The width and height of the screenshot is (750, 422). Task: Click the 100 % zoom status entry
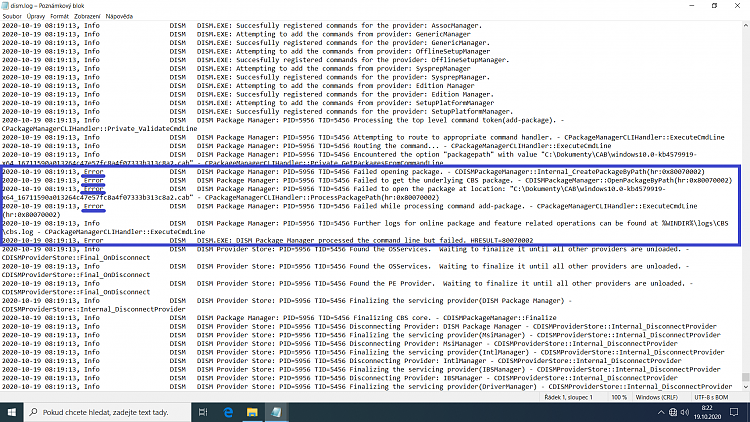619,397
